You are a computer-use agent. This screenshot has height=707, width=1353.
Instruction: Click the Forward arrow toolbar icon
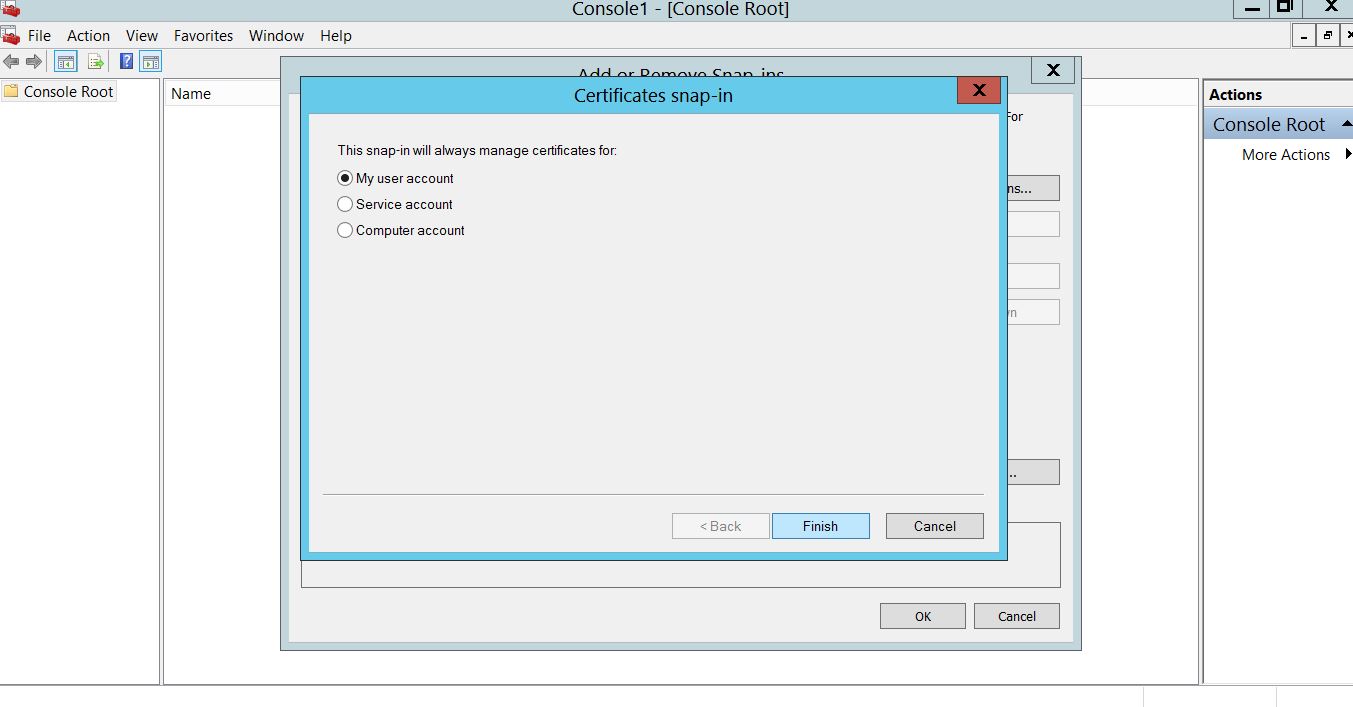(33, 62)
